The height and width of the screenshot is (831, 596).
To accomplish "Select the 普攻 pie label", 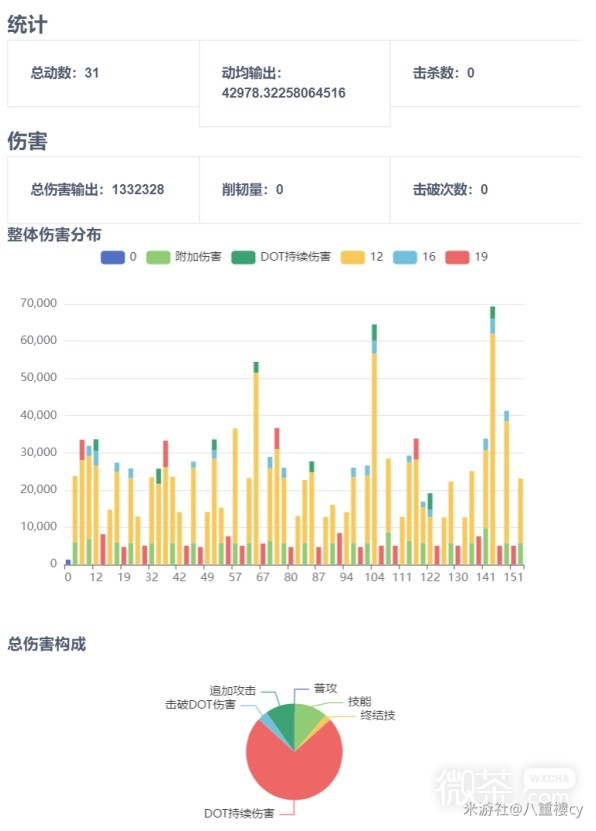I will coord(325,688).
